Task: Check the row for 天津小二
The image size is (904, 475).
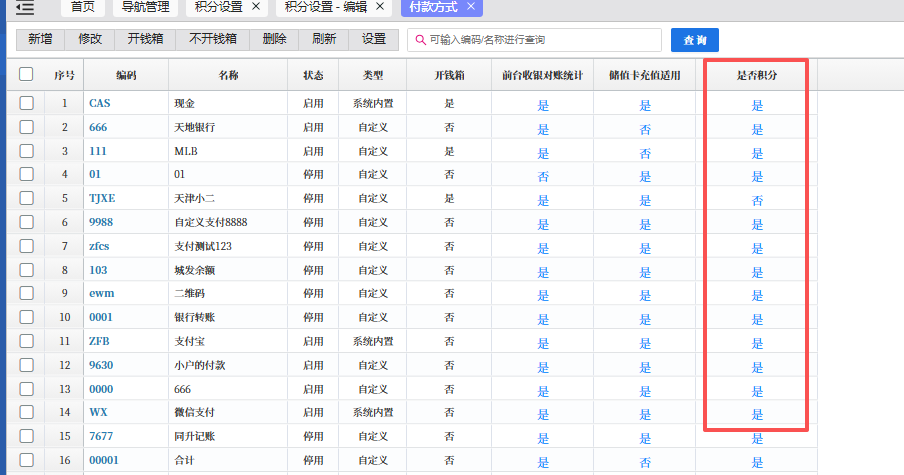Action: click(27, 198)
